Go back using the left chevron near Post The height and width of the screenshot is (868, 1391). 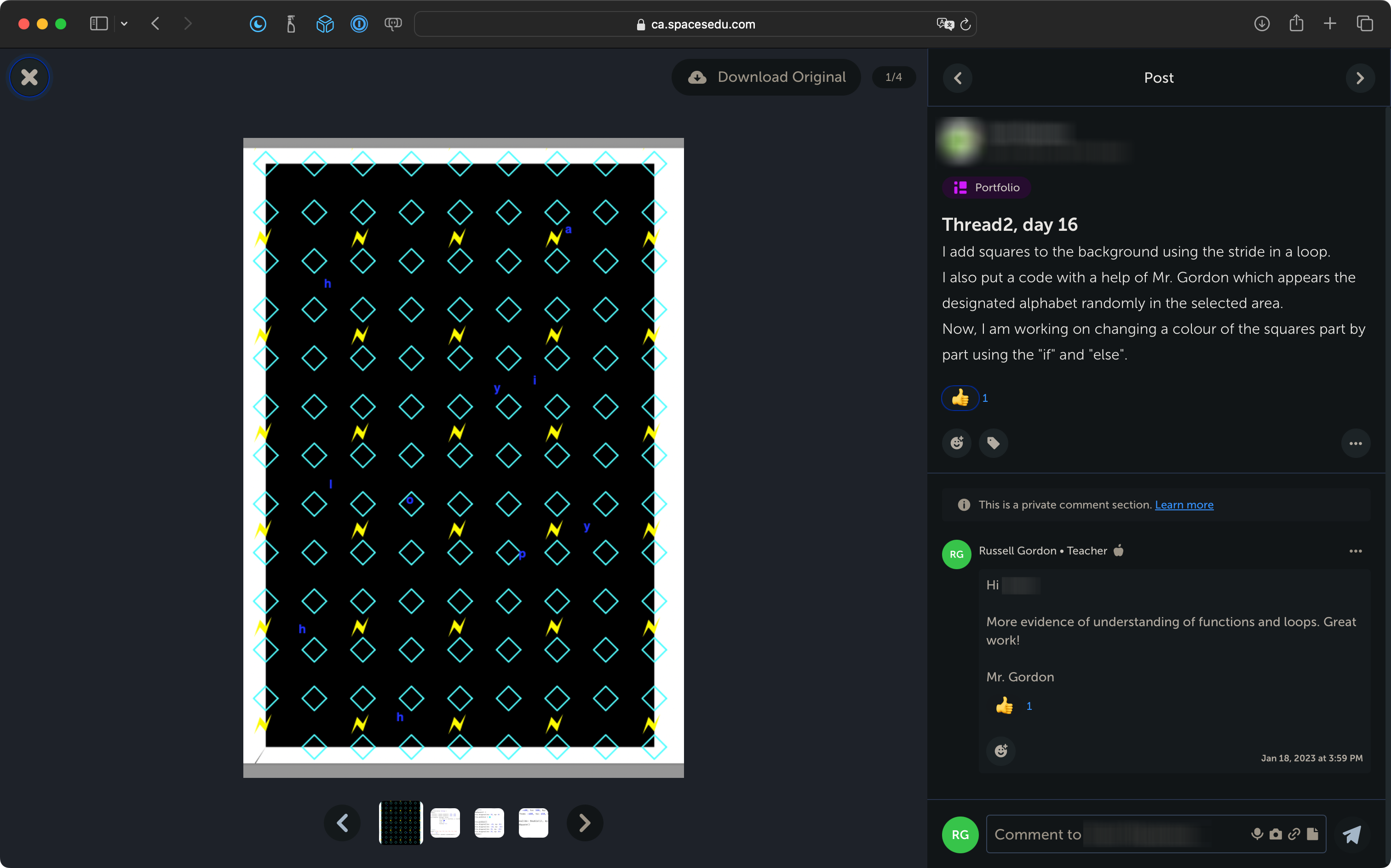coord(957,78)
